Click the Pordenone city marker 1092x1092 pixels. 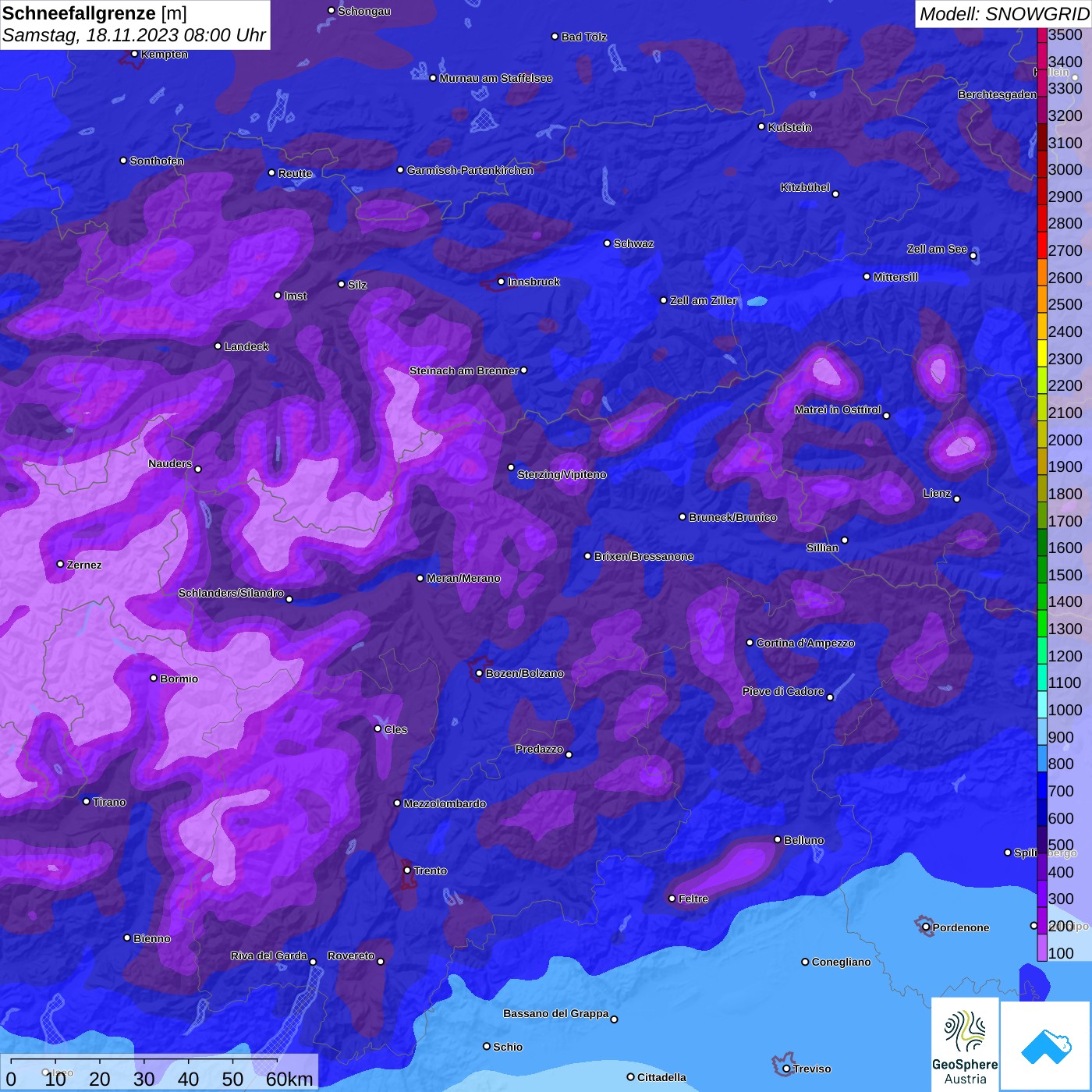926,927
